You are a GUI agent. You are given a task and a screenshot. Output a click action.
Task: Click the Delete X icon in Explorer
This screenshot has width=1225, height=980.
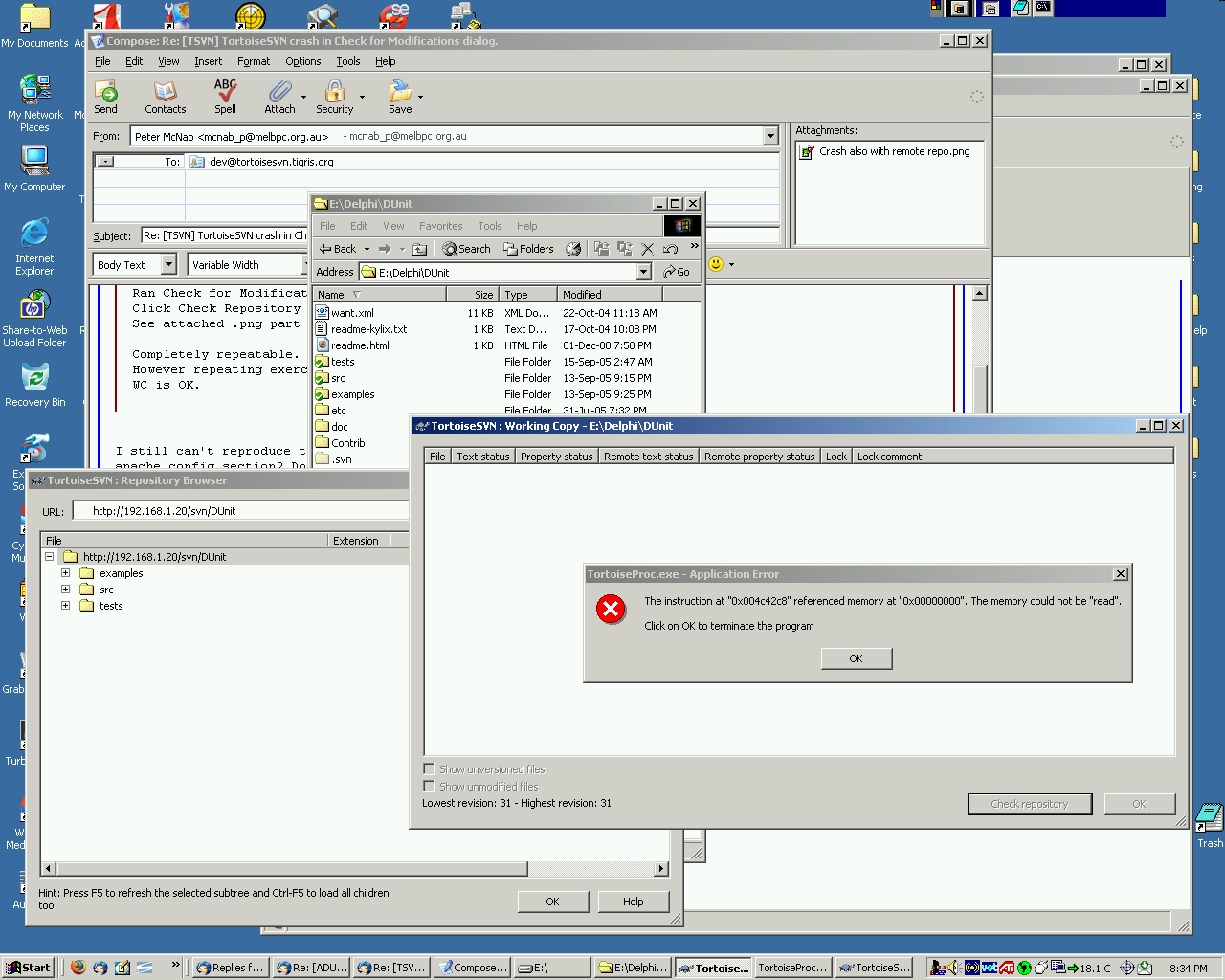point(648,249)
